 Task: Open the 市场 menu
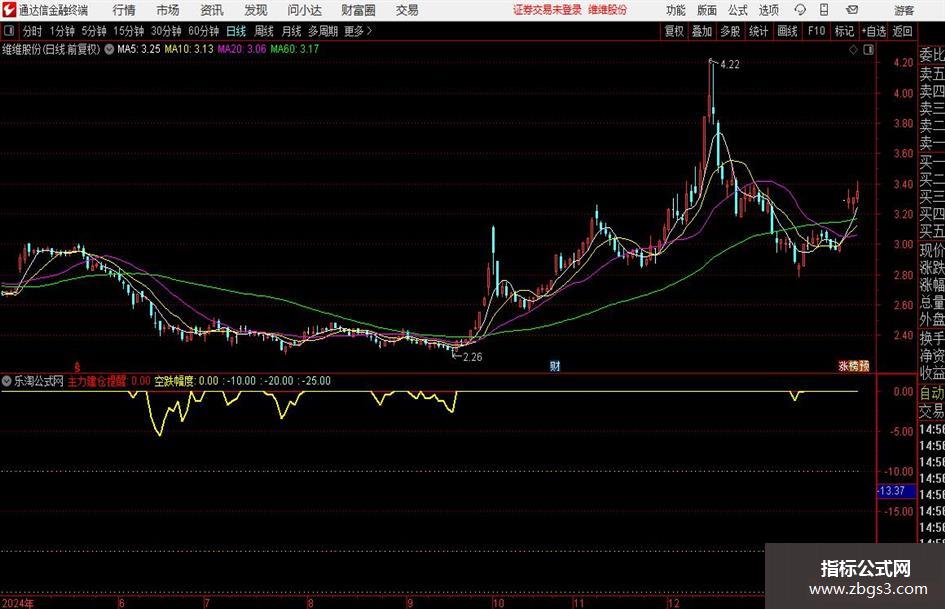tap(168, 10)
